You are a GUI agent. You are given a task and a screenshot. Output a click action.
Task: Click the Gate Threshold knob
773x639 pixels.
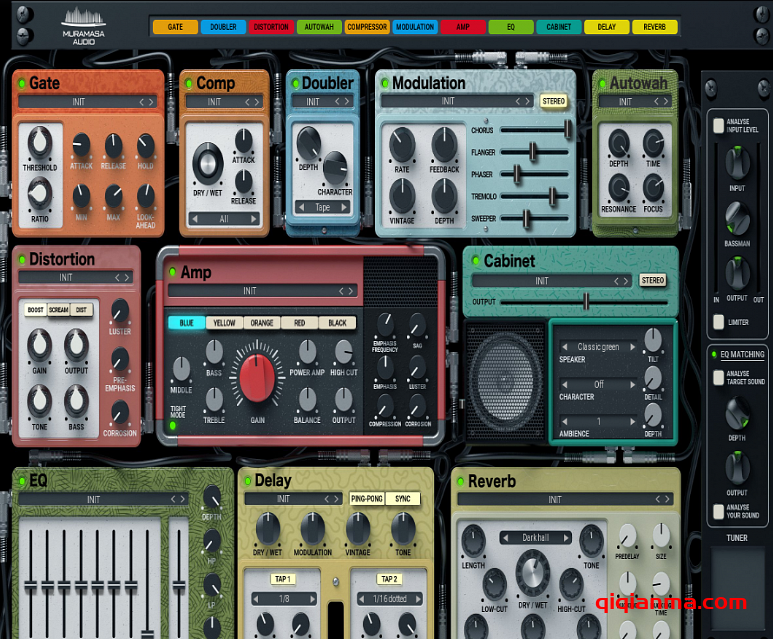click(x=40, y=146)
